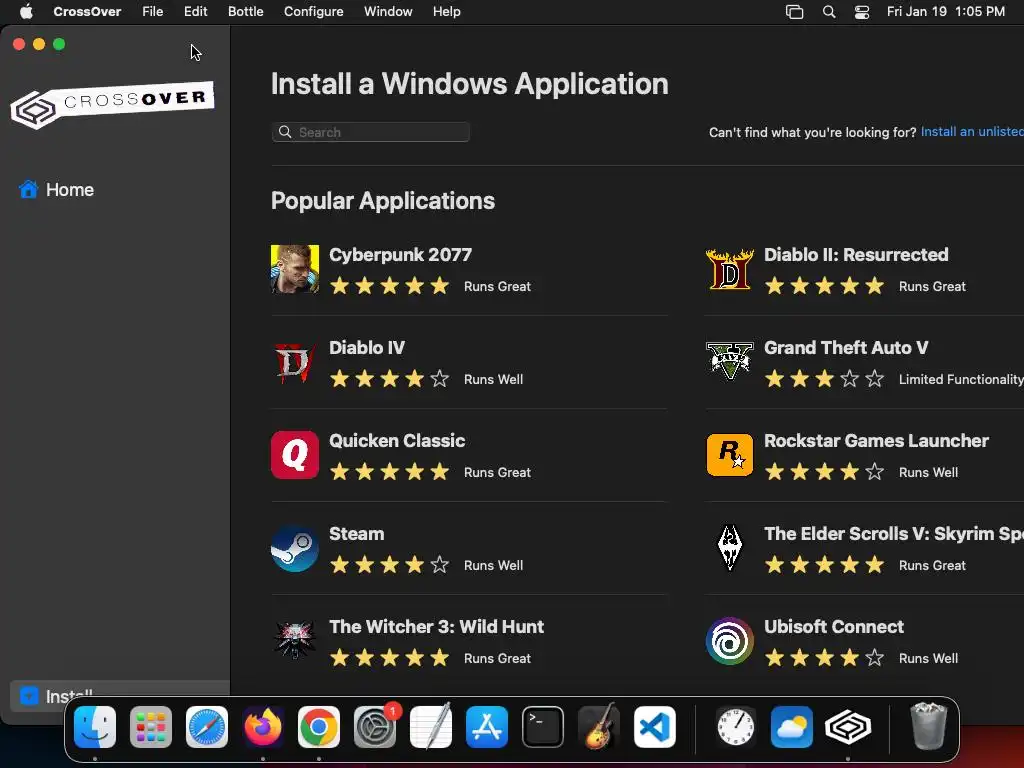Select Grand Theft Auto V title

pos(846,347)
